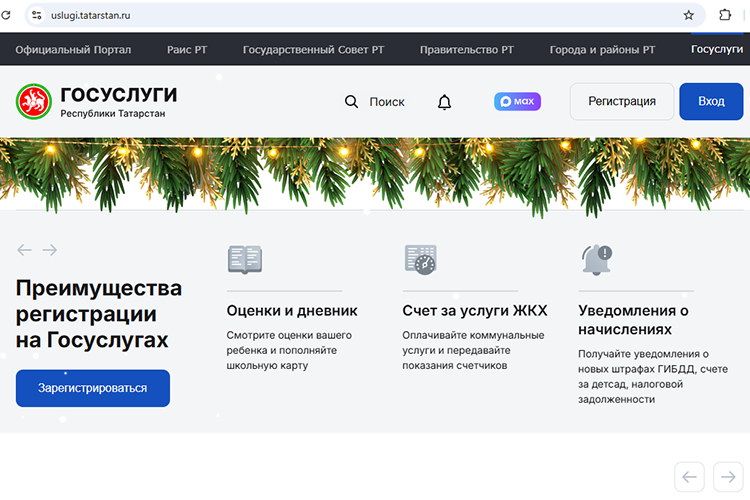The height and width of the screenshot is (500, 750).
Task: Click the grades and diary book icon
Action: [245, 260]
